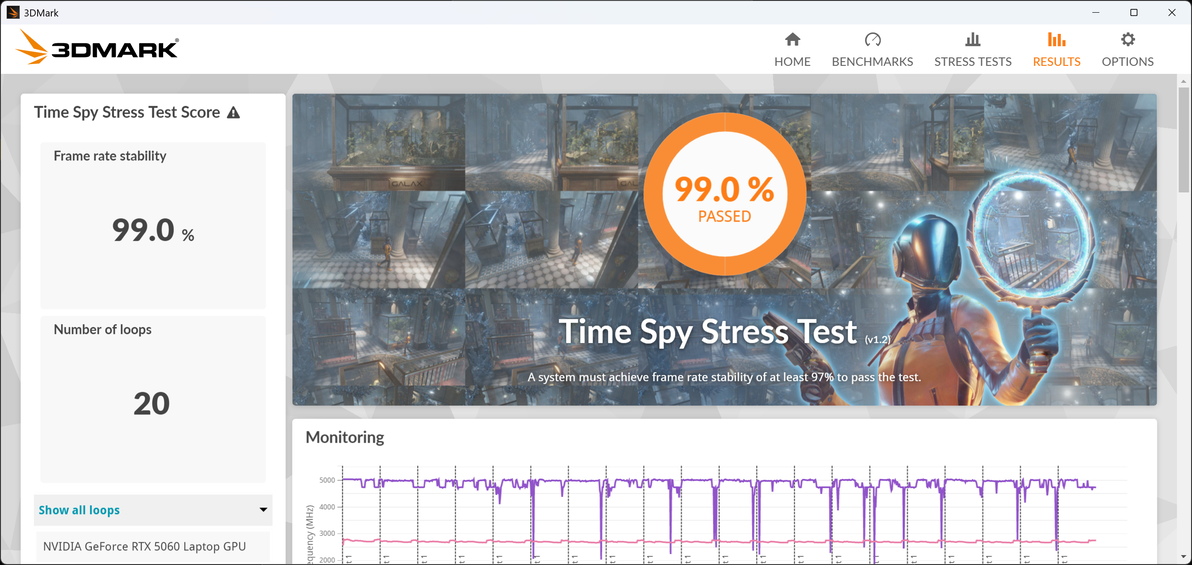Click the 3DMark title bar app icon
Screen dimensions: 1192x565
(12, 12)
